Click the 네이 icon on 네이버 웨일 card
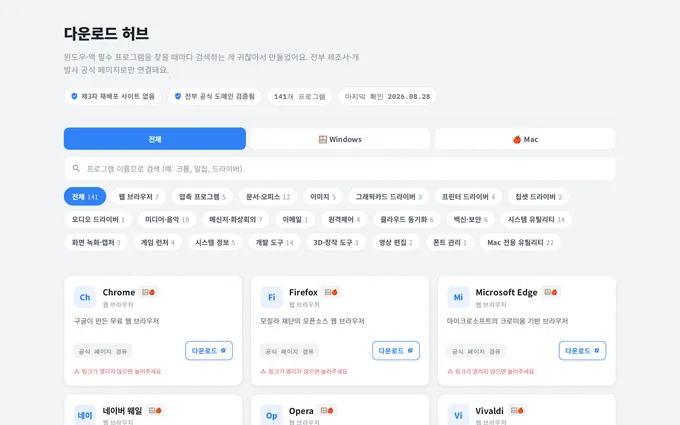Viewport: 680px width, 425px height. (85, 415)
